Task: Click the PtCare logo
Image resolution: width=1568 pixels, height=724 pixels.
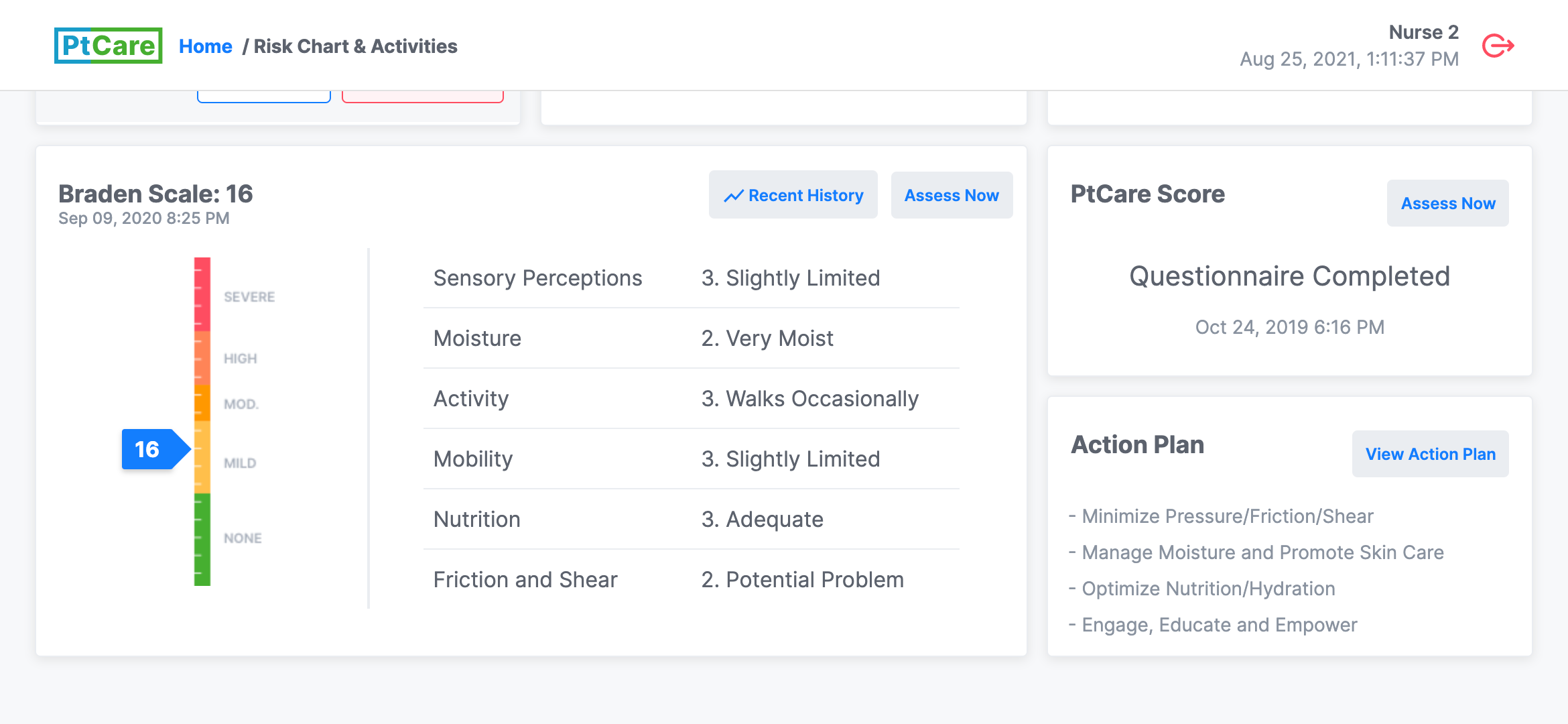Action: pyautogui.click(x=109, y=46)
